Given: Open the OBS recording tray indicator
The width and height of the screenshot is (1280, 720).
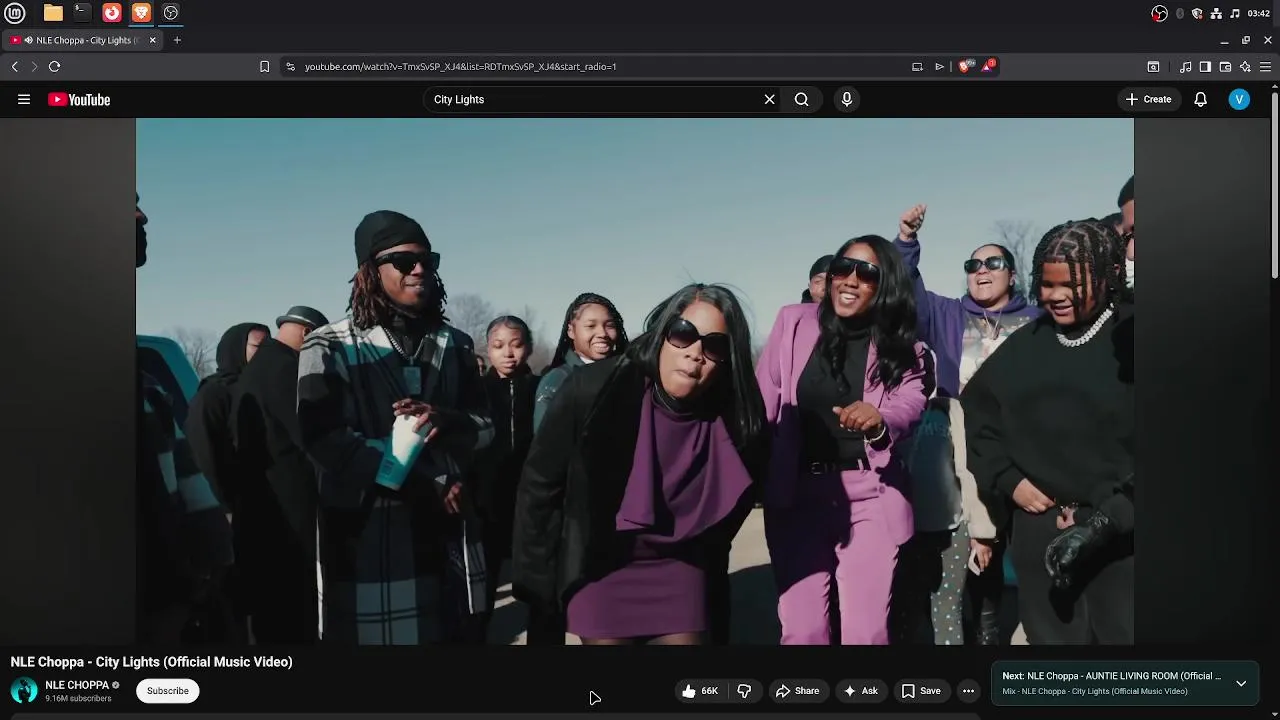Looking at the screenshot, I should [1159, 13].
